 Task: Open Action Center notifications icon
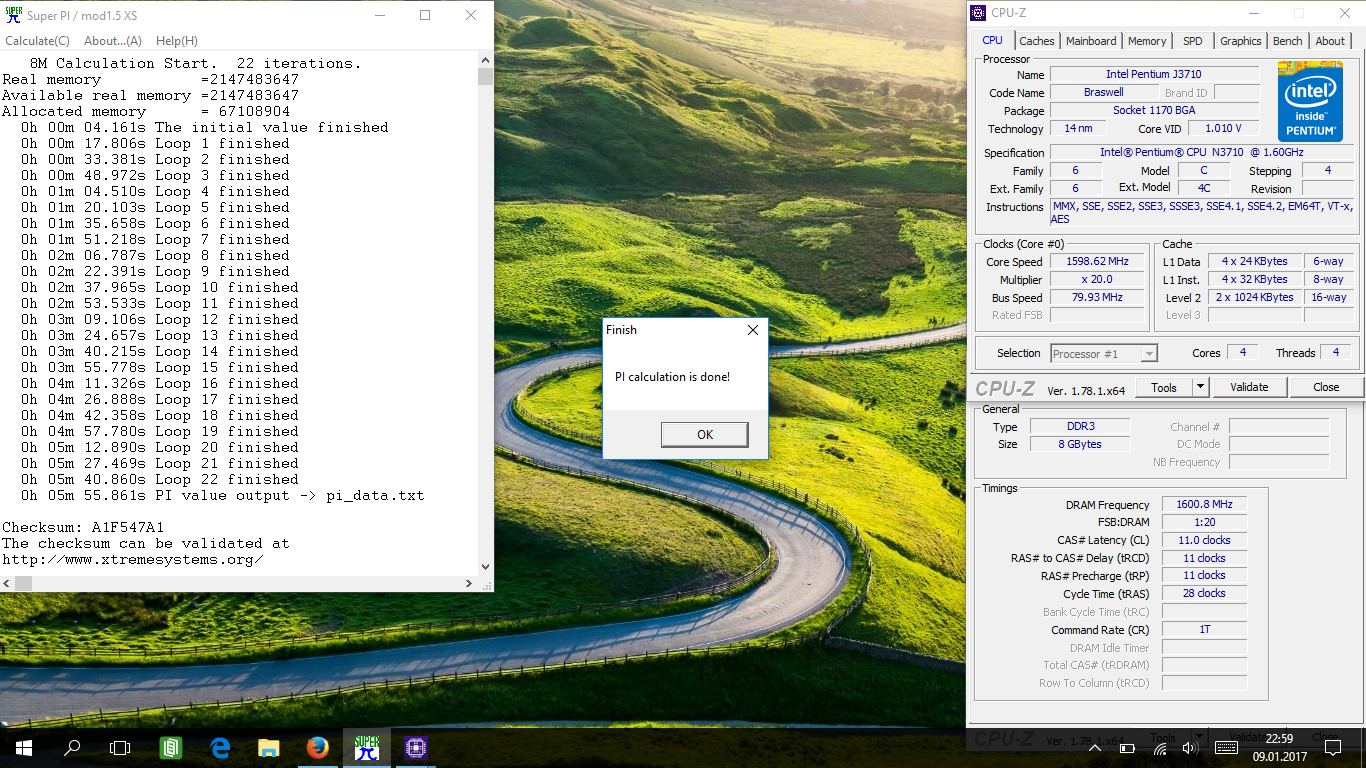coord(1332,747)
